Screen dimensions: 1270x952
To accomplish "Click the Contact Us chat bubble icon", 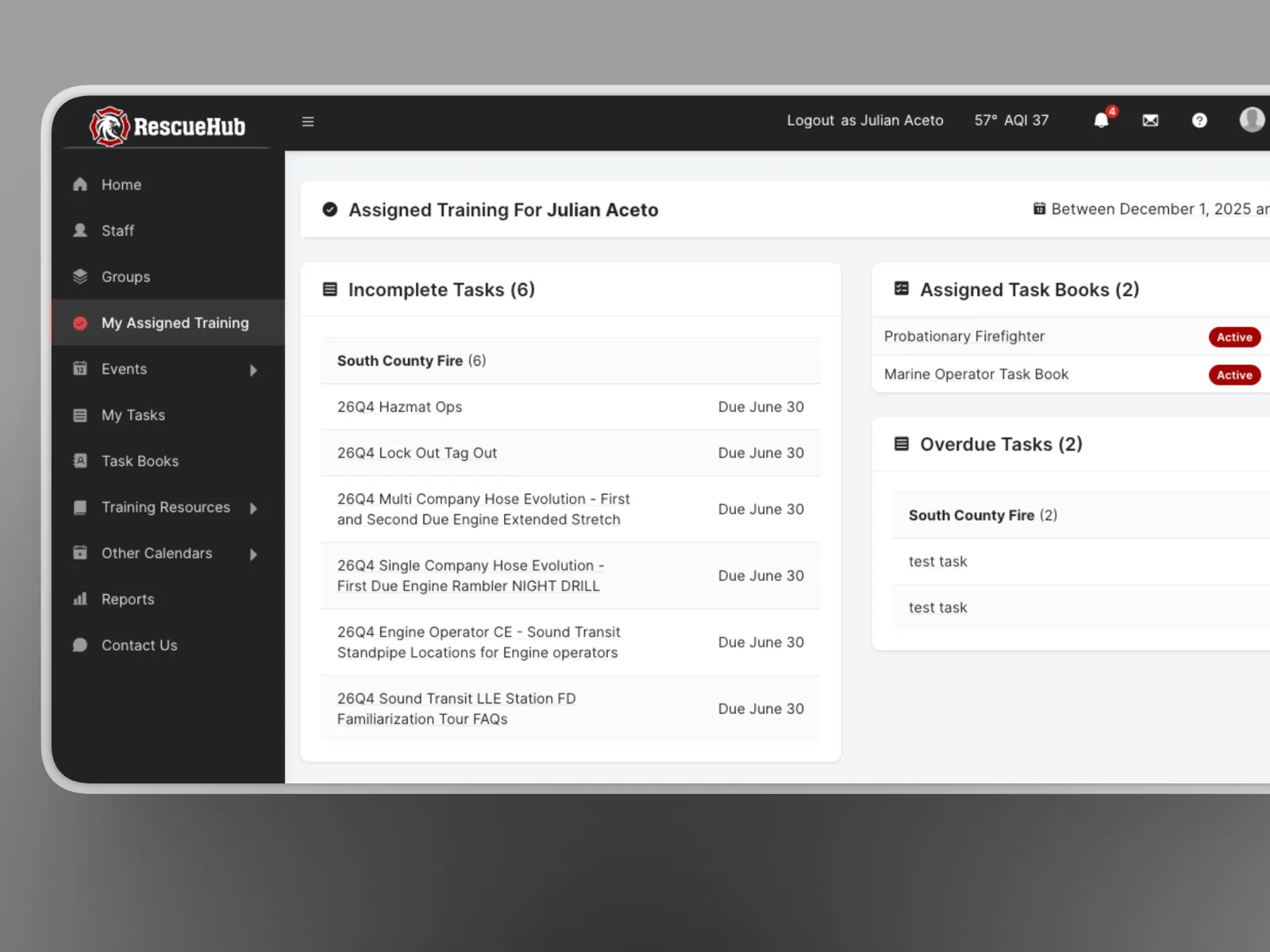I will [x=80, y=645].
